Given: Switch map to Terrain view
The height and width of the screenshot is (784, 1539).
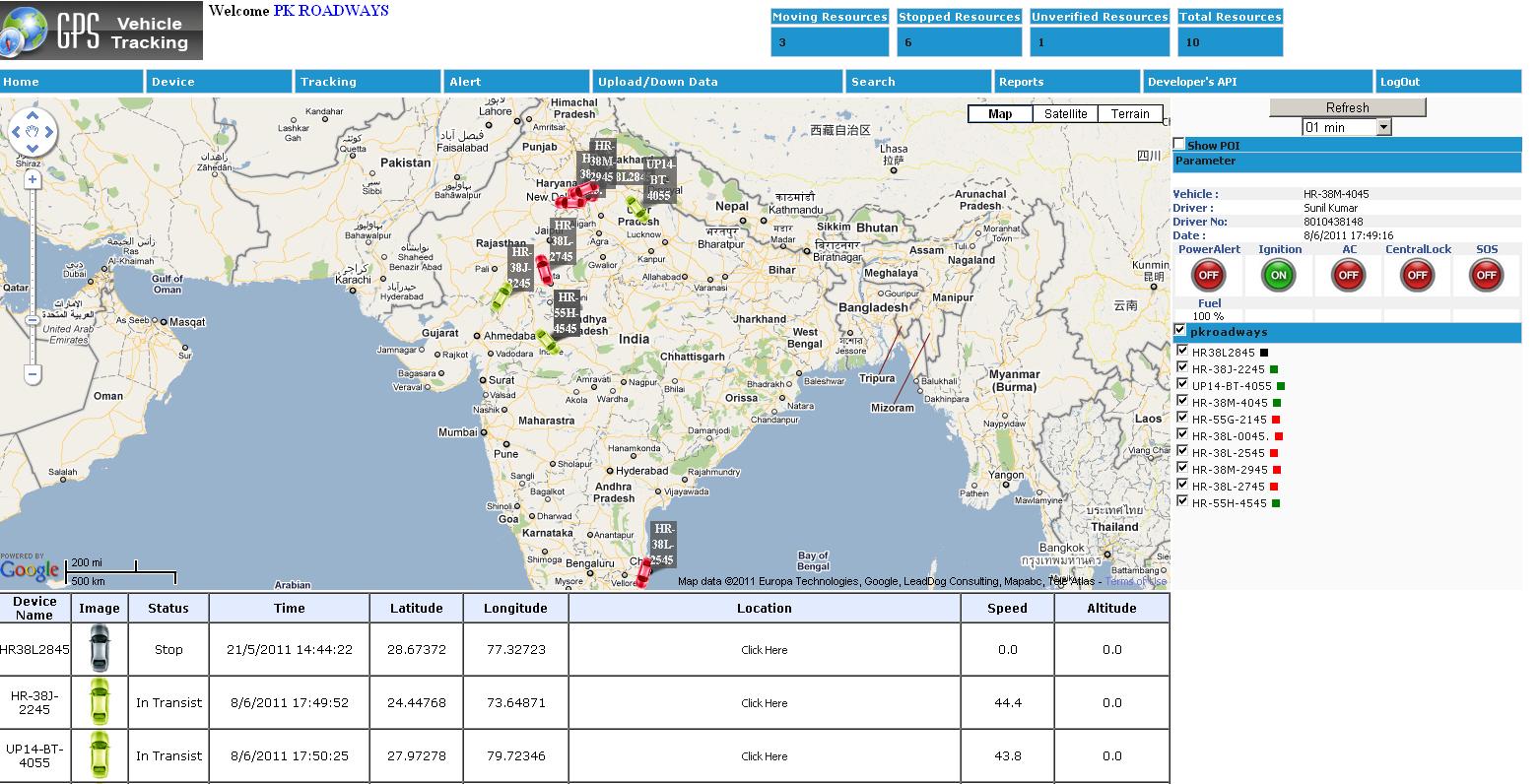Looking at the screenshot, I should coord(1130,114).
